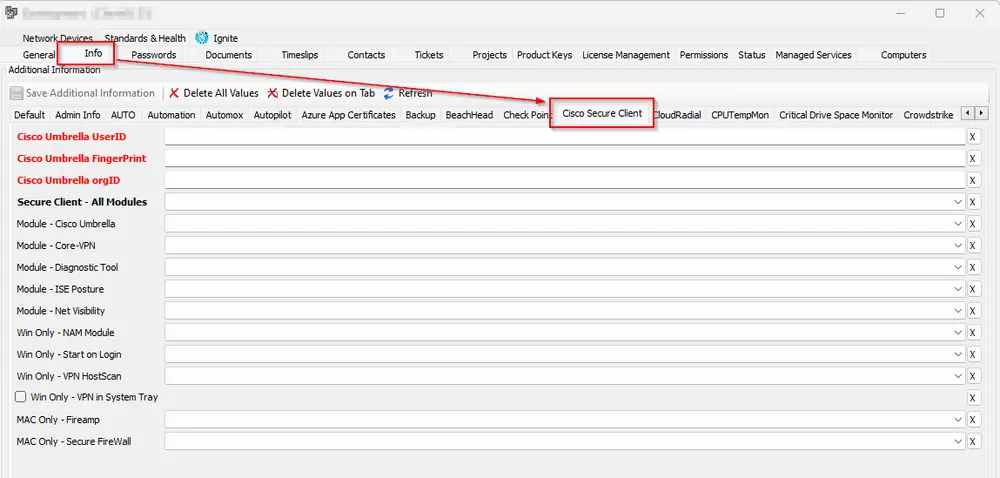Screen dimensions: 1000x478
Task: Open the Product Keys tab
Action: click(x=544, y=55)
